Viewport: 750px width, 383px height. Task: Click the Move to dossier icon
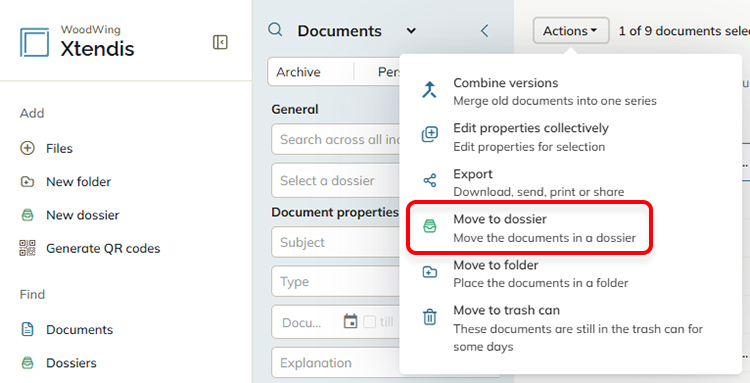[x=430, y=226]
